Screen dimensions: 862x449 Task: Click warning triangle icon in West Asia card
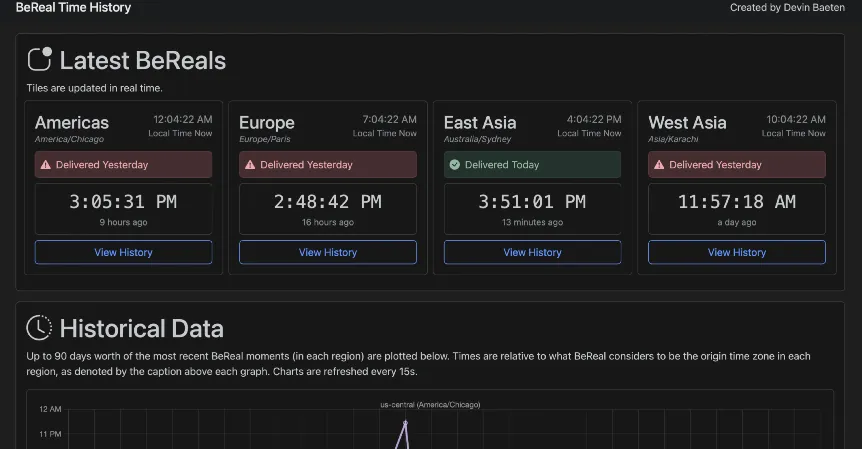point(659,165)
